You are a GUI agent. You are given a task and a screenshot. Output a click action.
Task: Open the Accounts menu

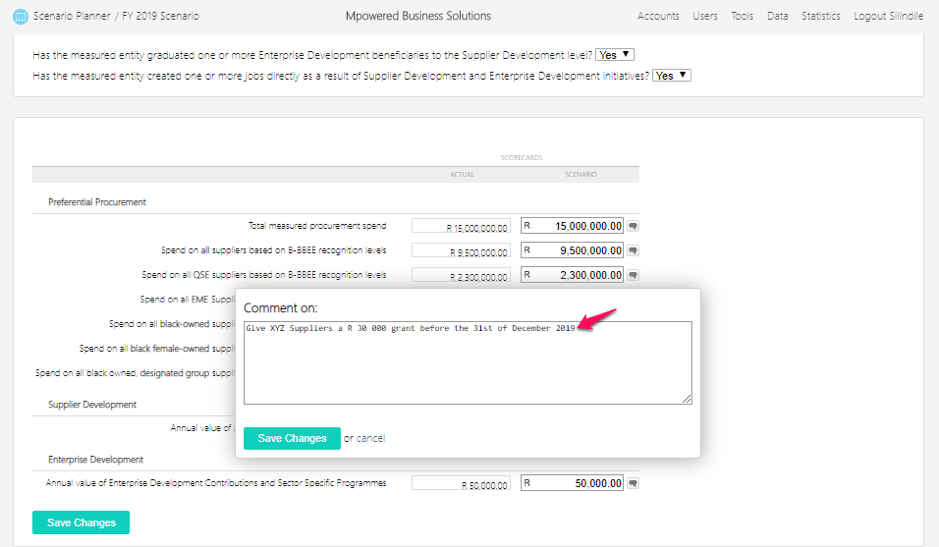(x=658, y=16)
